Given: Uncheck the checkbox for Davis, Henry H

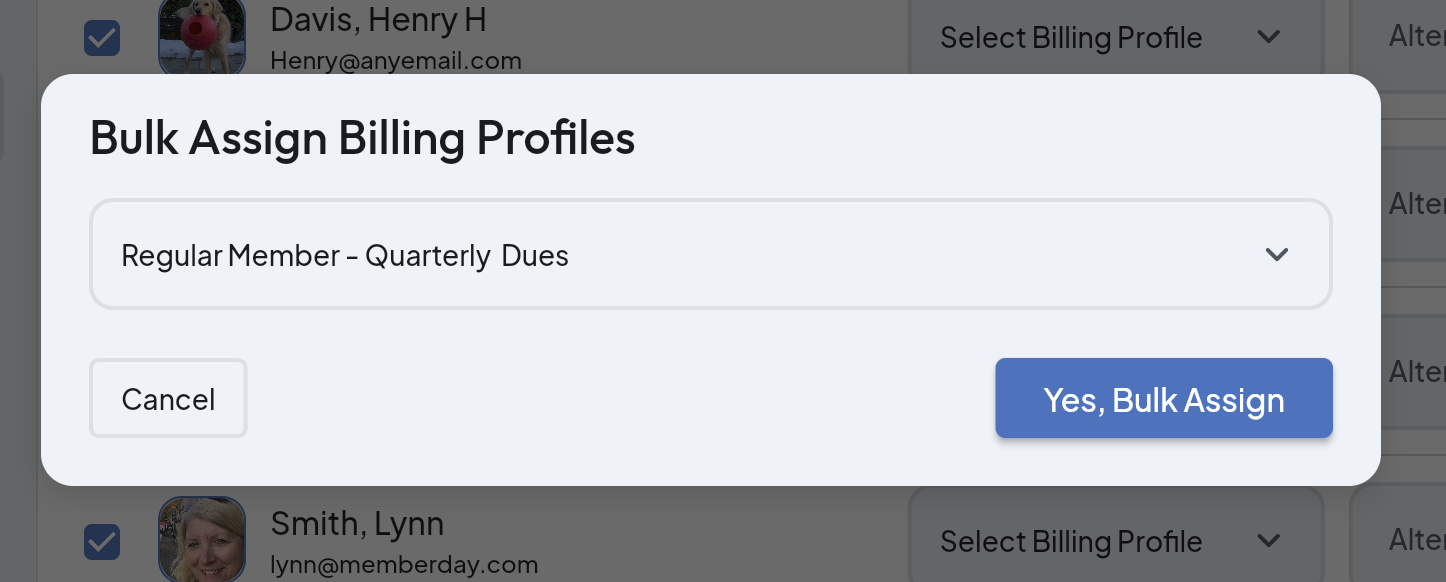Looking at the screenshot, I should [x=102, y=38].
